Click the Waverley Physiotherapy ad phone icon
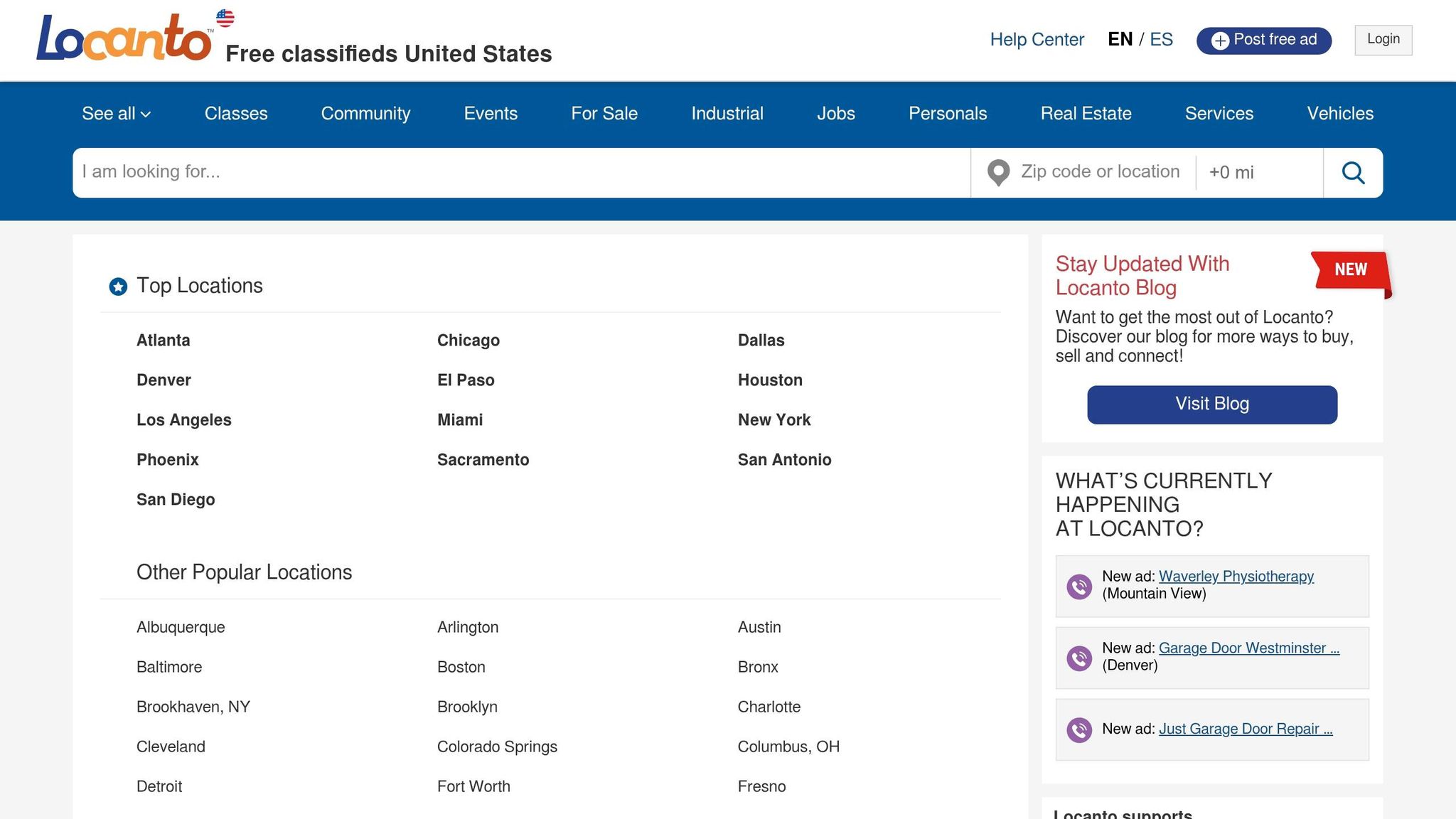The width and height of the screenshot is (1456, 819). 1079,587
